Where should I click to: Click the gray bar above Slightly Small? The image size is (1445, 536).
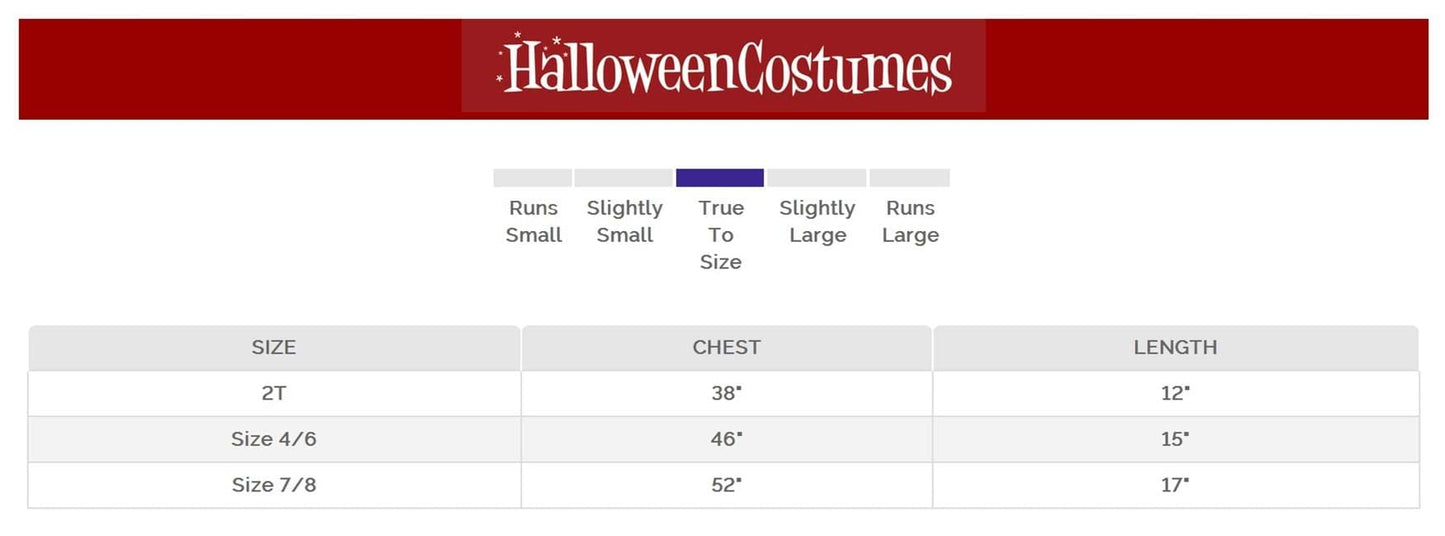623,178
